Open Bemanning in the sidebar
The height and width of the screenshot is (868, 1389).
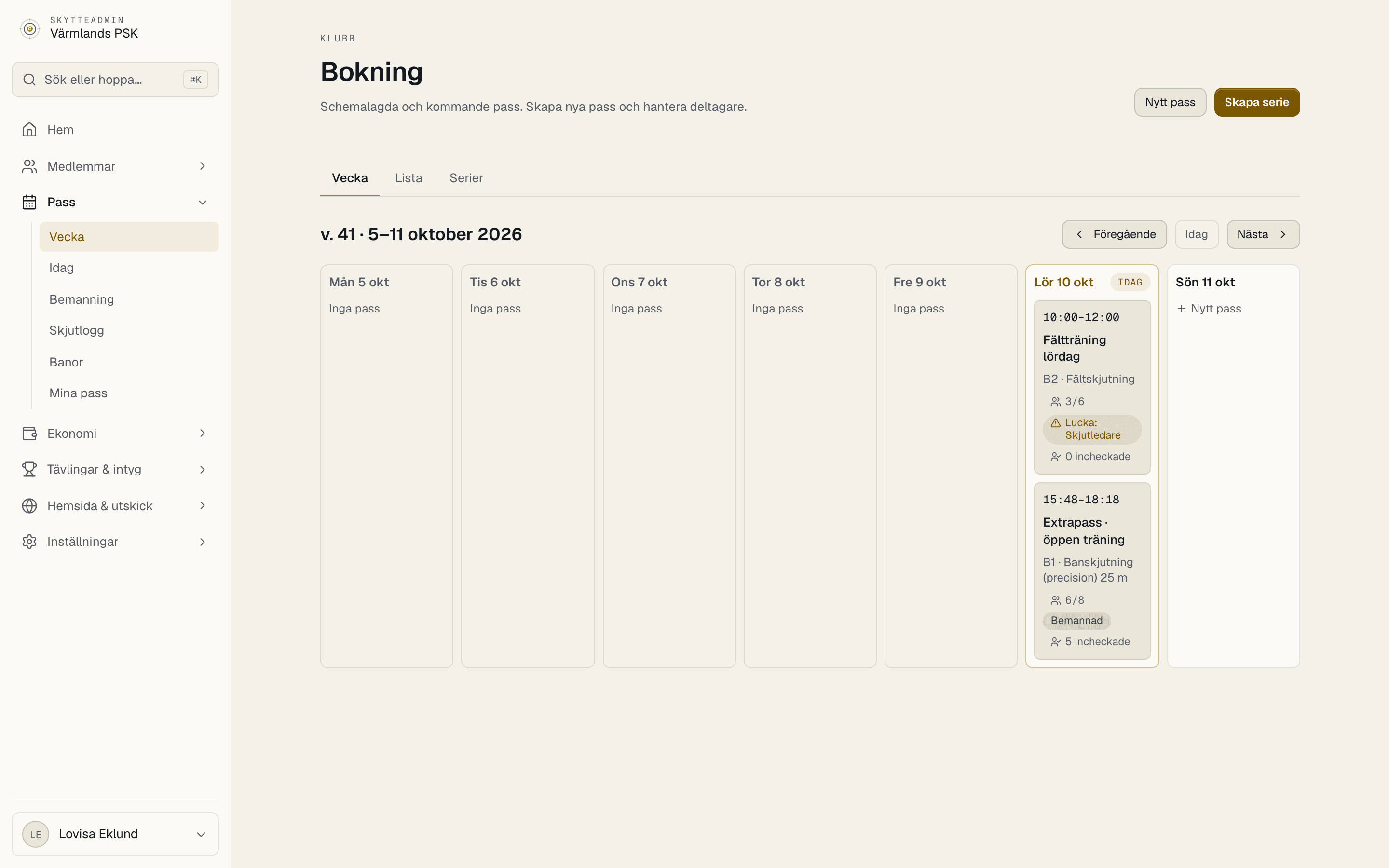(129, 299)
